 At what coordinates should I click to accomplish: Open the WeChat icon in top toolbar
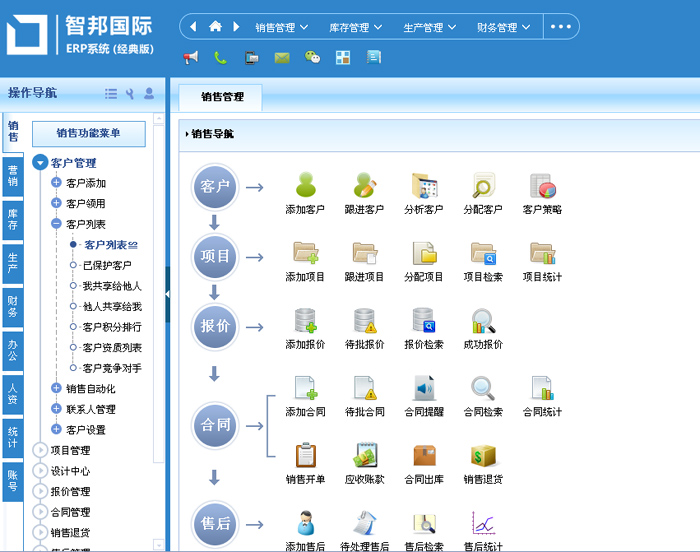(313, 58)
